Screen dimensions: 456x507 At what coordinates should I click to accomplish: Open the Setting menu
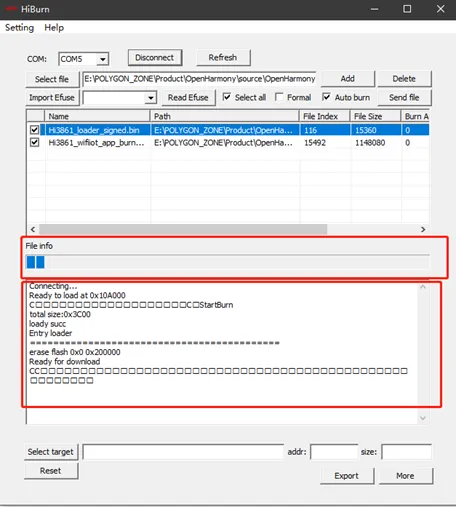tap(19, 28)
